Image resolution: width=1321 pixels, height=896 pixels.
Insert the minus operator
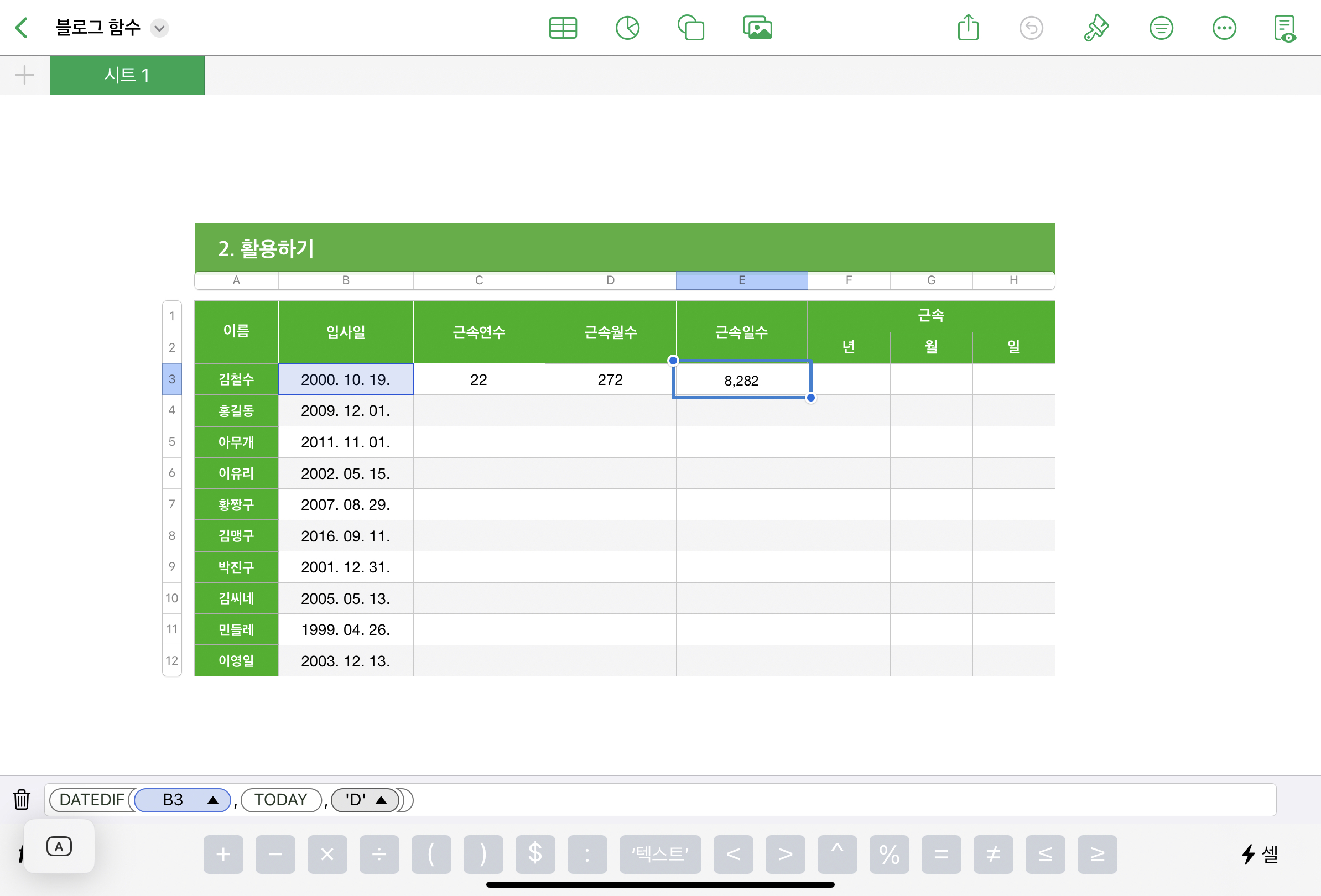(x=275, y=854)
